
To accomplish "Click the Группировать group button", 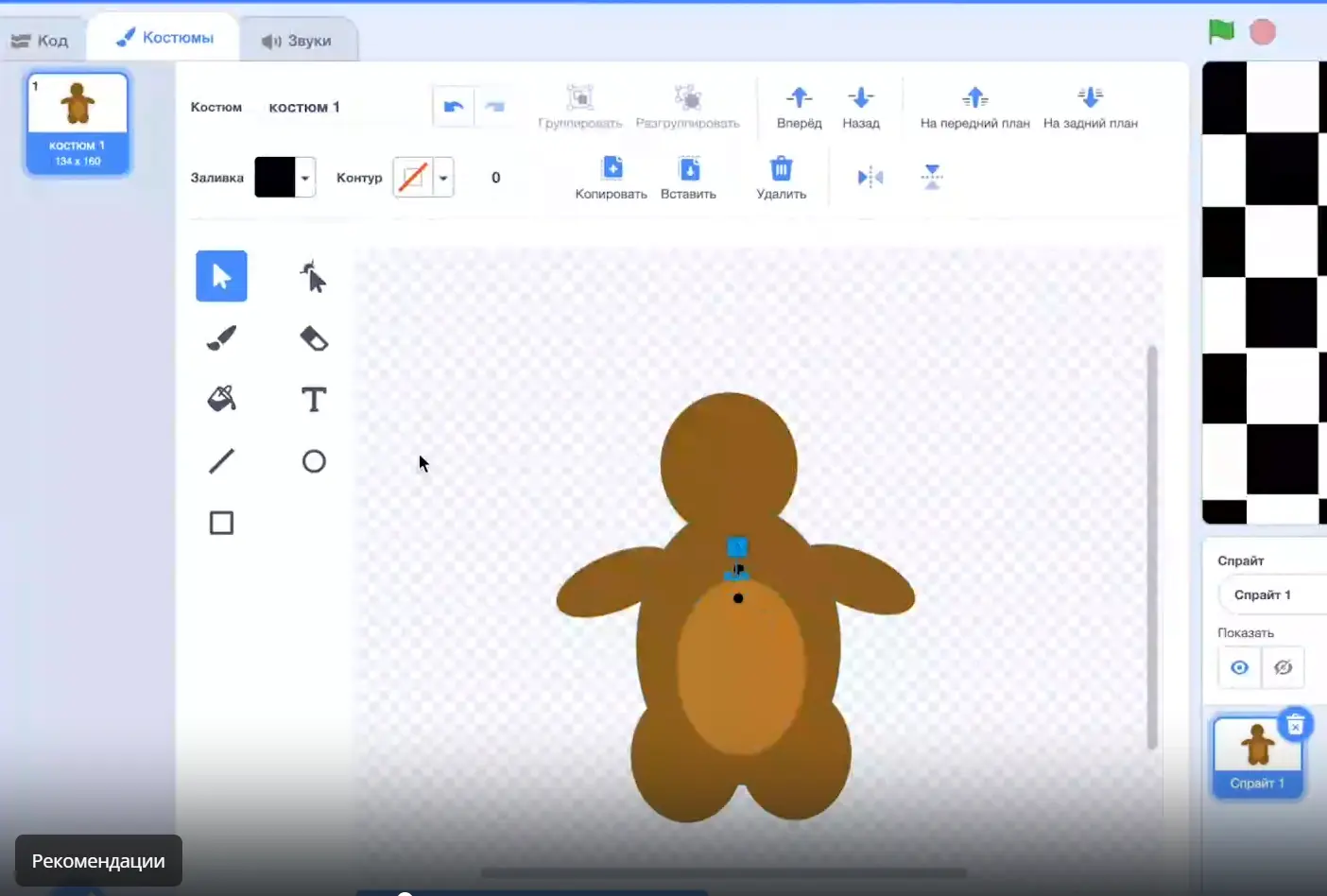I will tap(579, 108).
